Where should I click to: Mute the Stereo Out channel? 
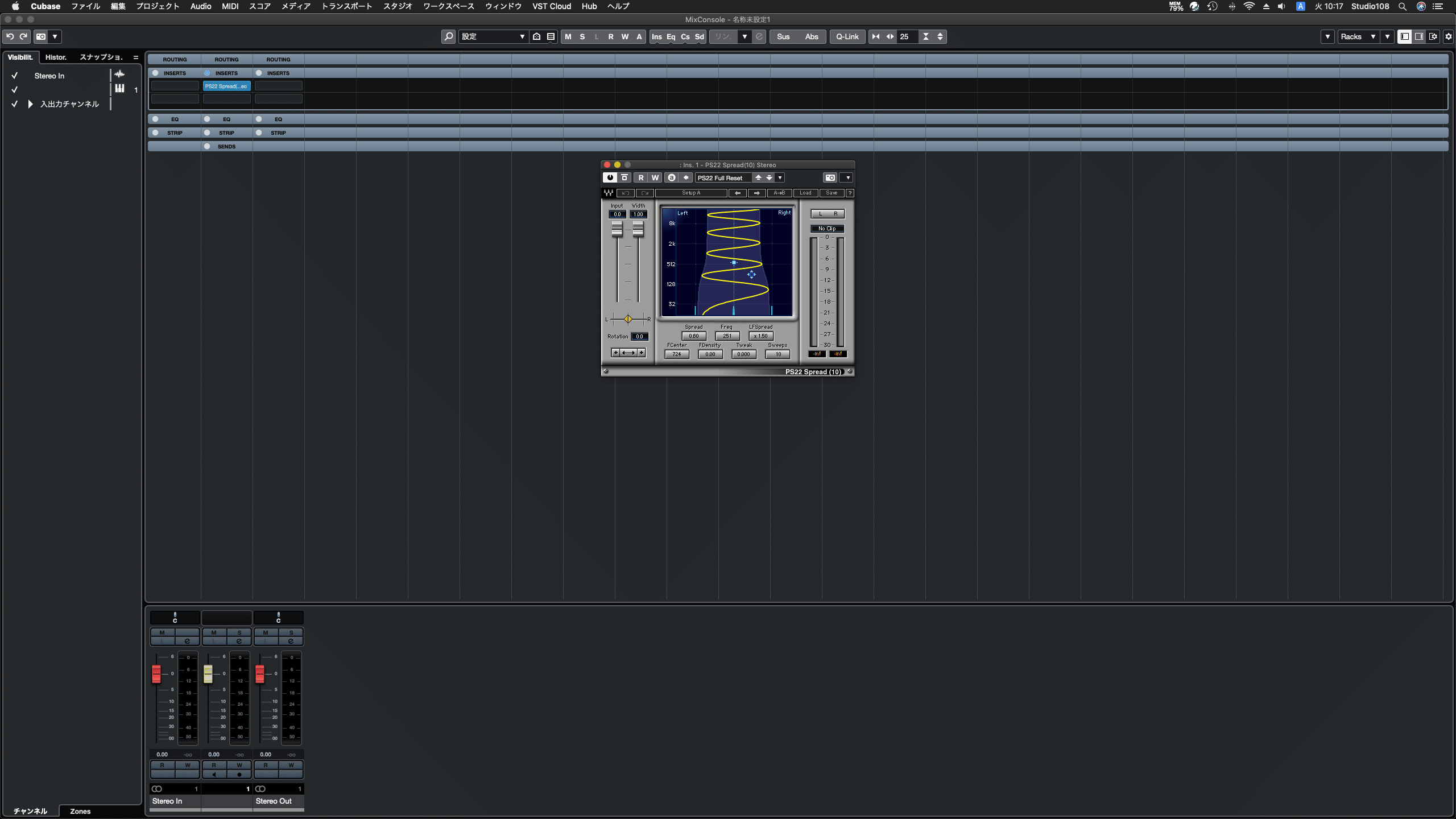pos(265,632)
